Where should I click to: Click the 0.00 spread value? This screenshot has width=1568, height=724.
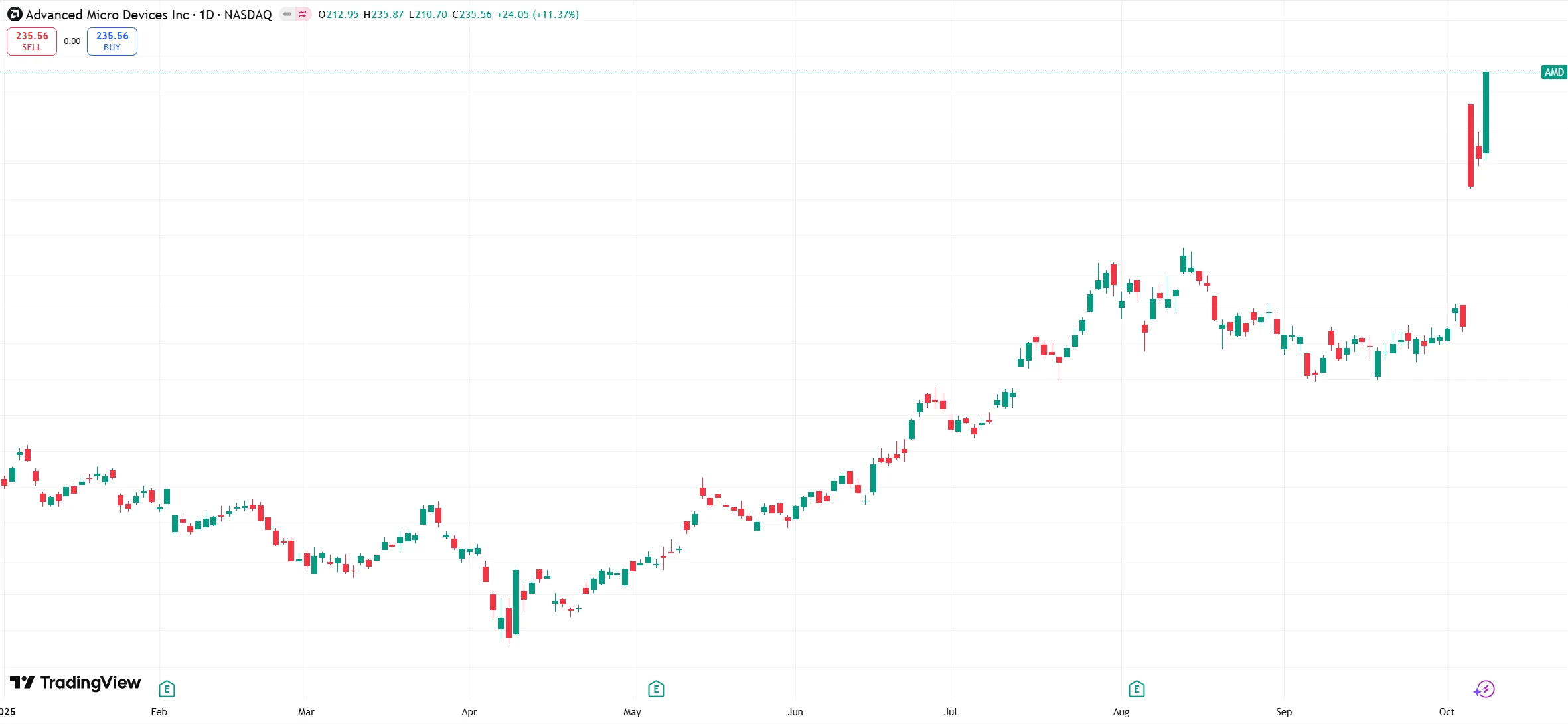[x=72, y=41]
